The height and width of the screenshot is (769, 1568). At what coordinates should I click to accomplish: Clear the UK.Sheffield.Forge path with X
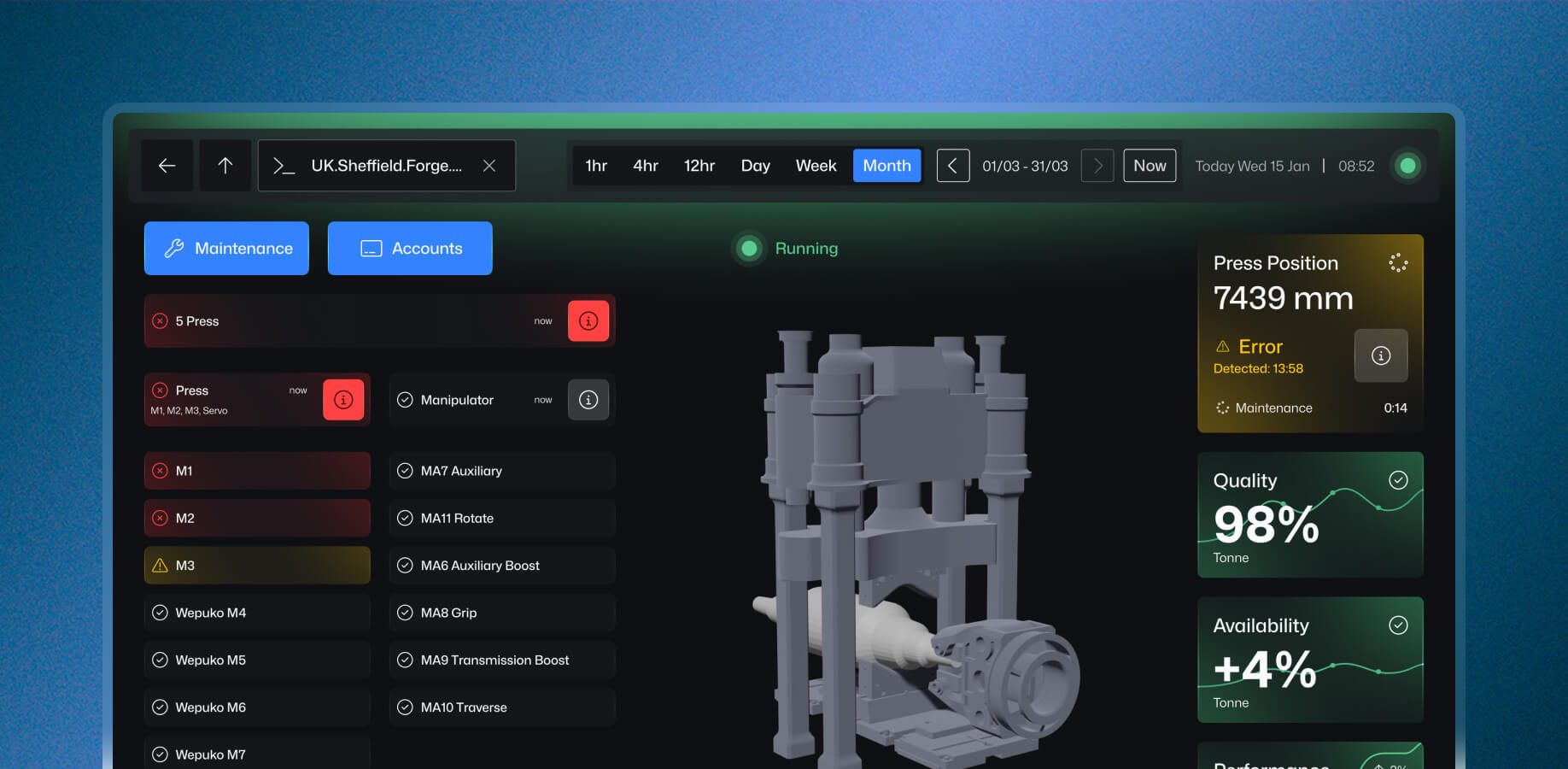pyautogui.click(x=489, y=166)
